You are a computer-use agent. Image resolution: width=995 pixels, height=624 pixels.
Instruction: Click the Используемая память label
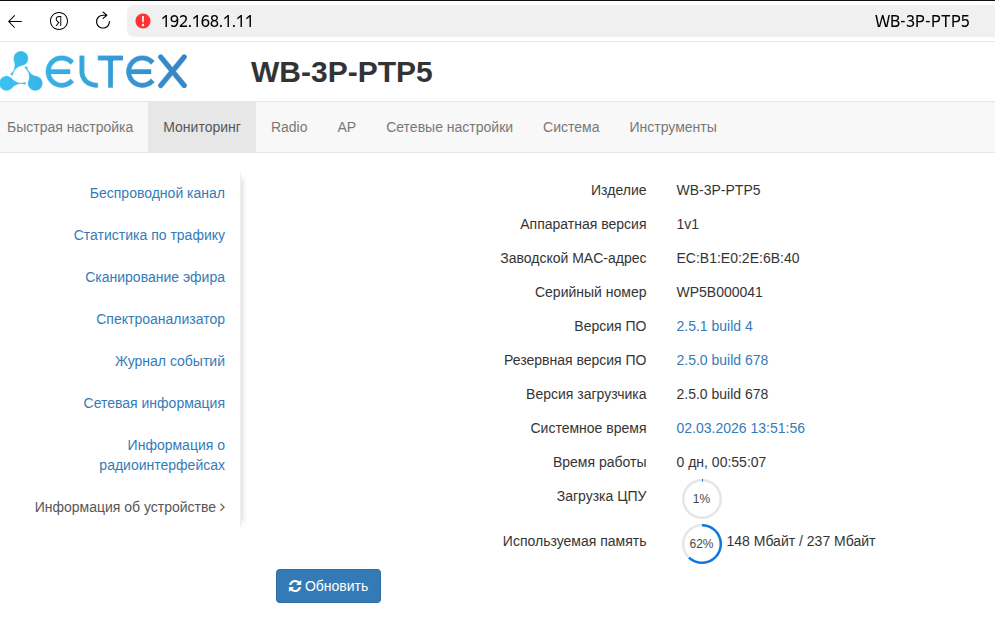574,541
